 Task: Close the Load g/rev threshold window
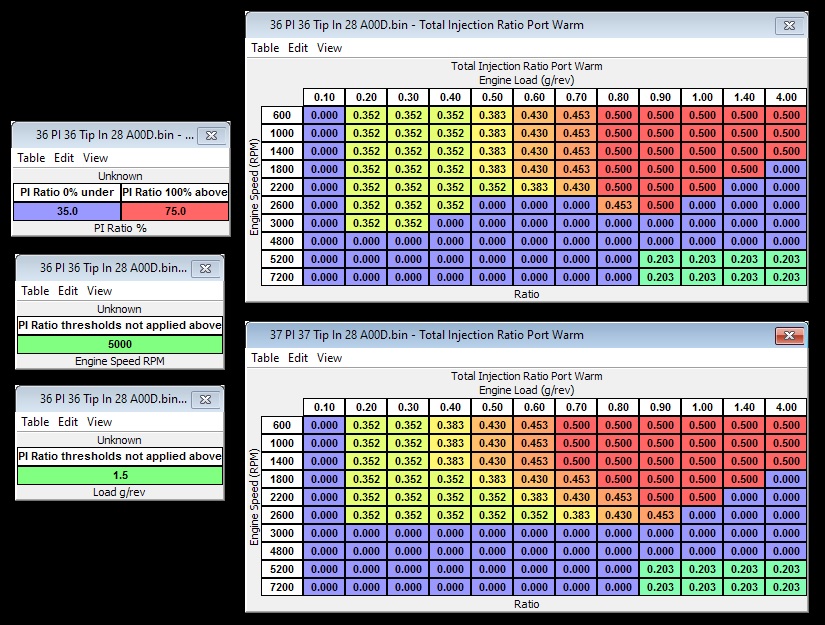205,399
